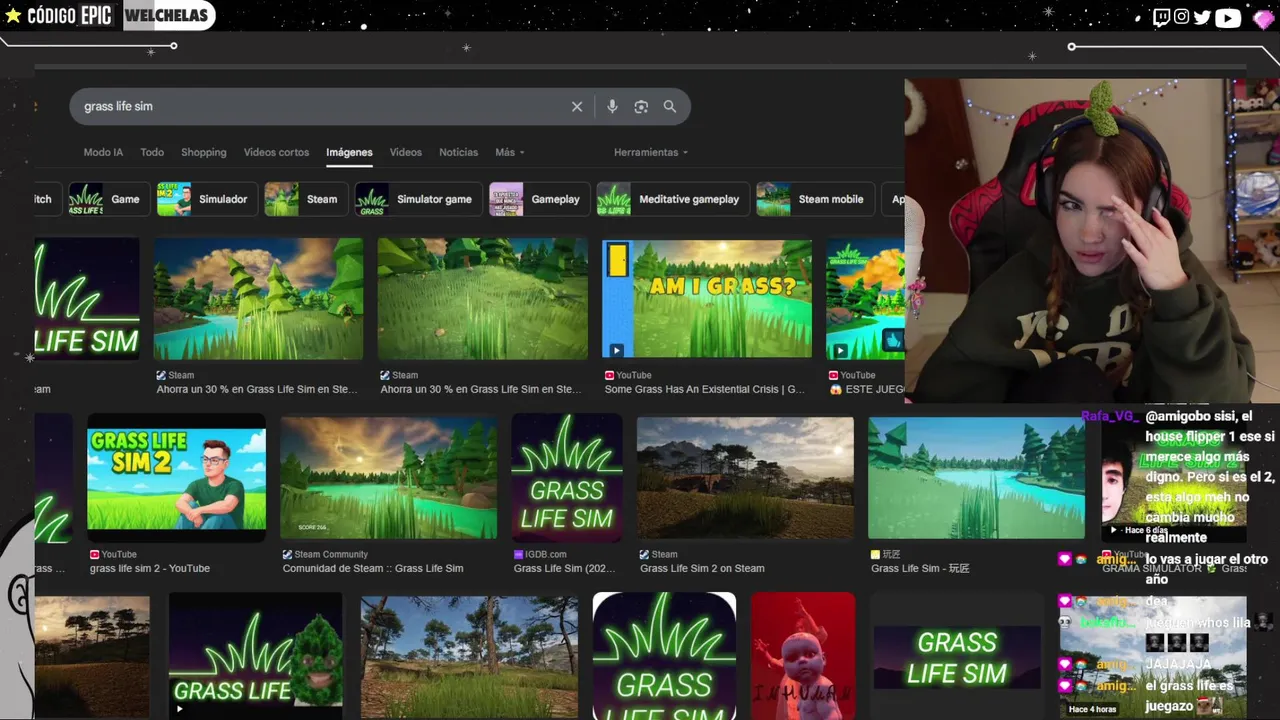Filter images by the Simulator game chip
Image resolution: width=1280 pixels, height=720 pixels.
(x=419, y=199)
